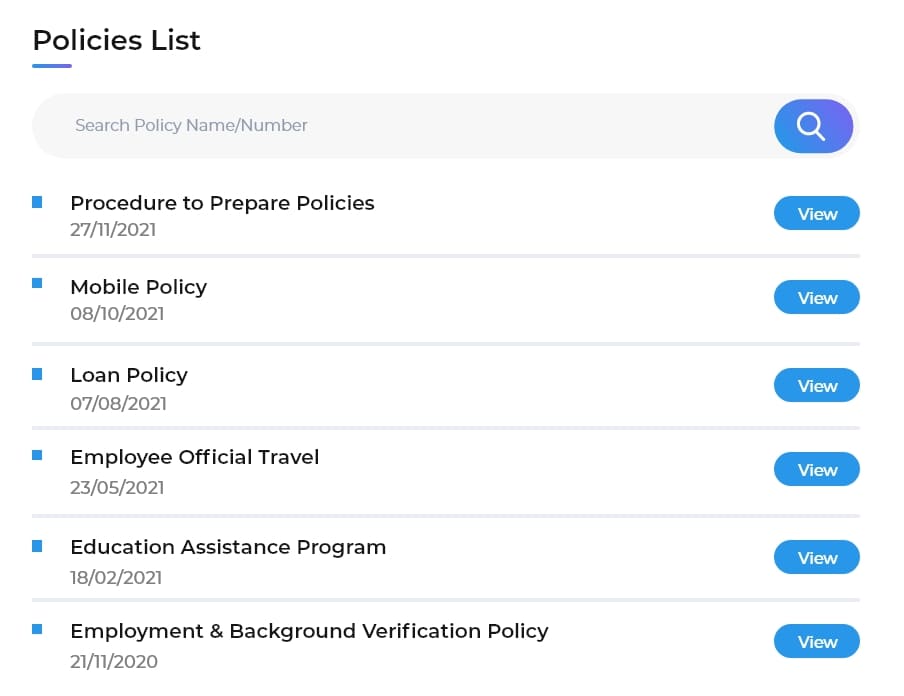Click the blue bullet next to Mobile Policy
Screen dimensions: 904x696
point(37,284)
